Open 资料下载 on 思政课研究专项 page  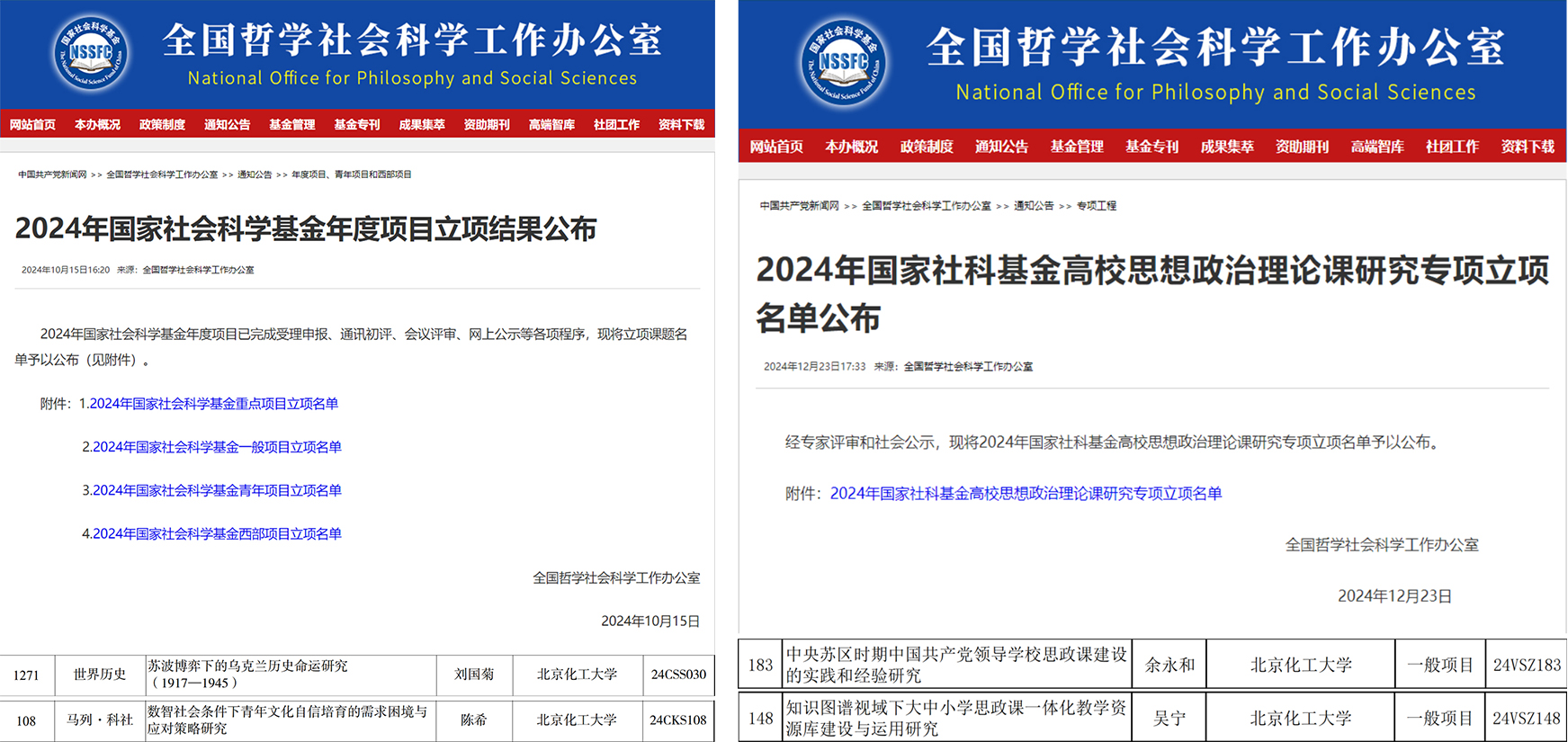coord(1528,146)
